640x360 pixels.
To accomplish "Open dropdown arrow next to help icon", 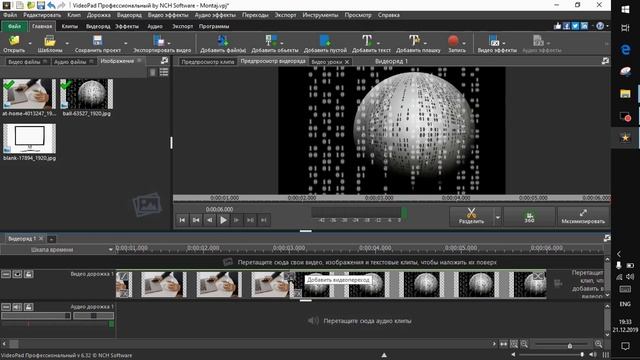I will pyautogui.click(x=607, y=26).
